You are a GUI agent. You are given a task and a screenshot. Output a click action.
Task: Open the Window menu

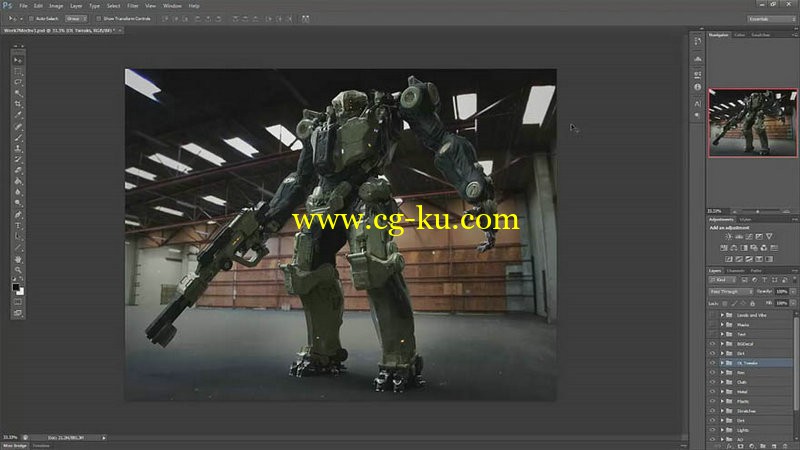click(x=172, y=6)
